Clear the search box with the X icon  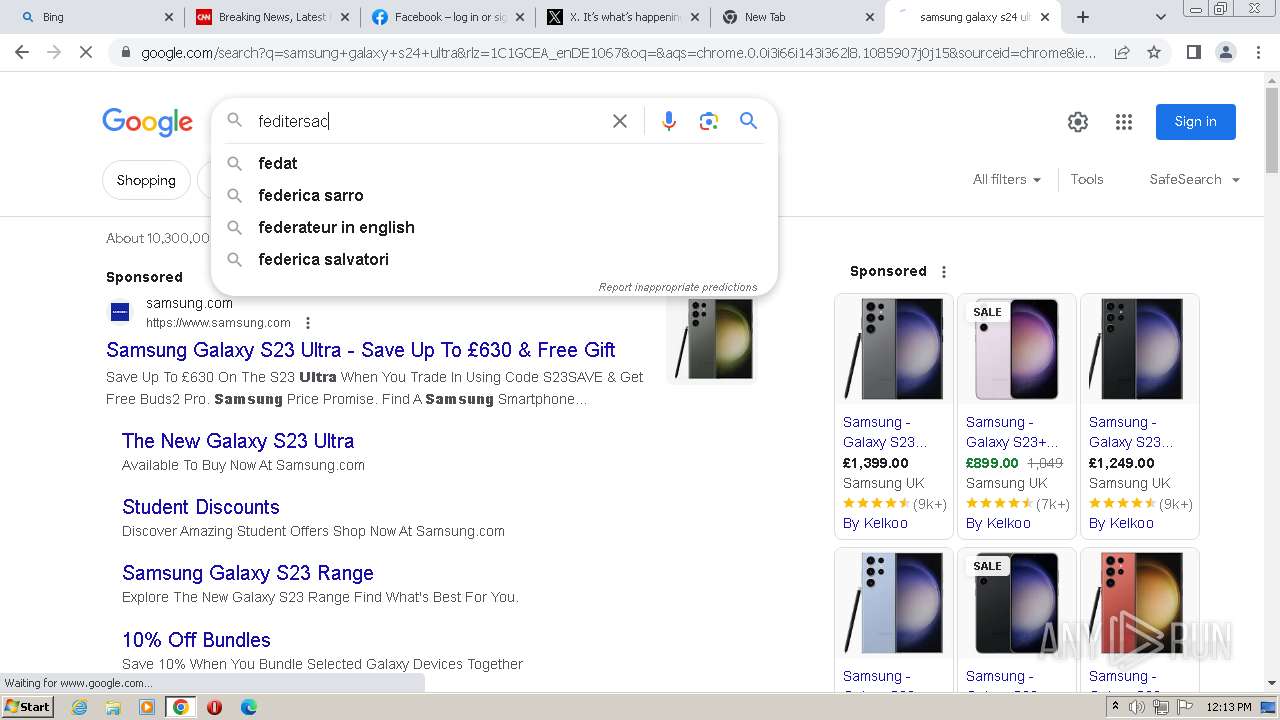[620, 121]
